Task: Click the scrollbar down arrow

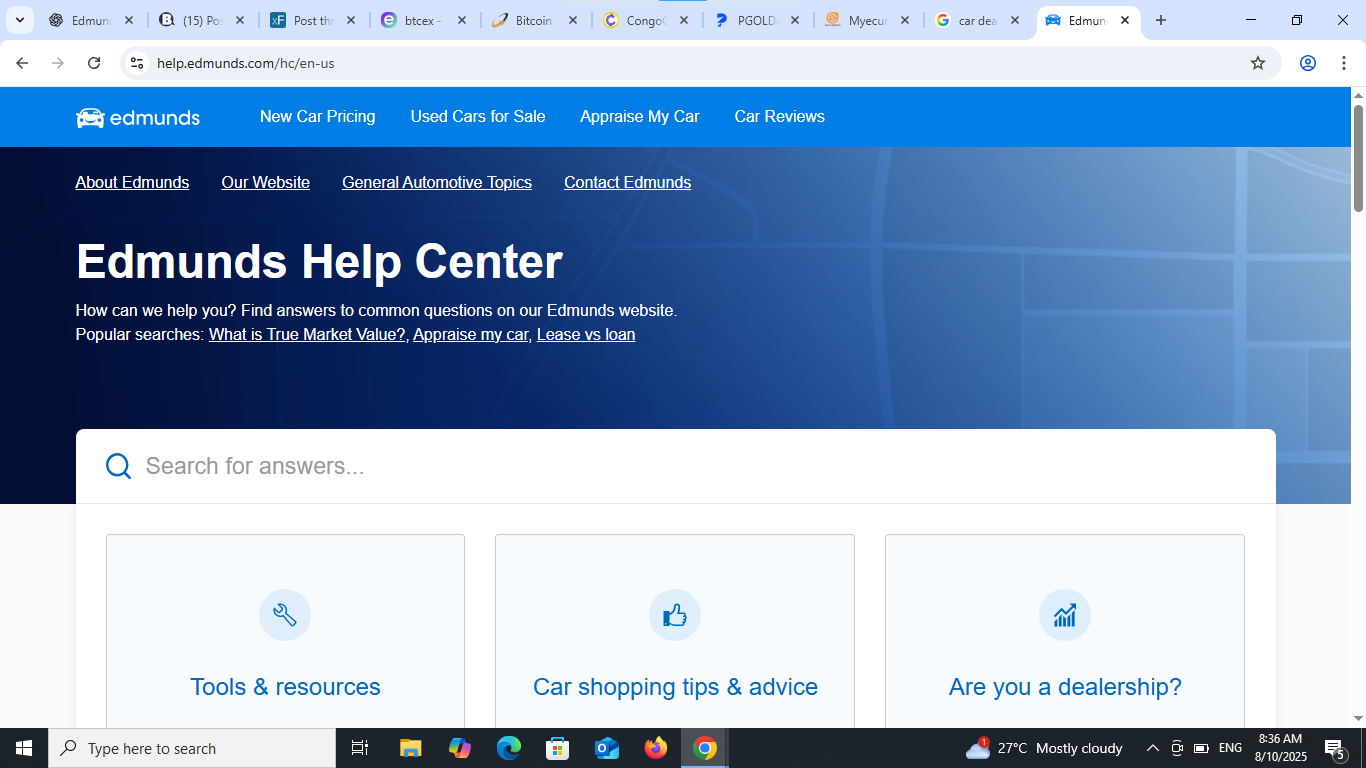Action: click(x=1358, y=718)
